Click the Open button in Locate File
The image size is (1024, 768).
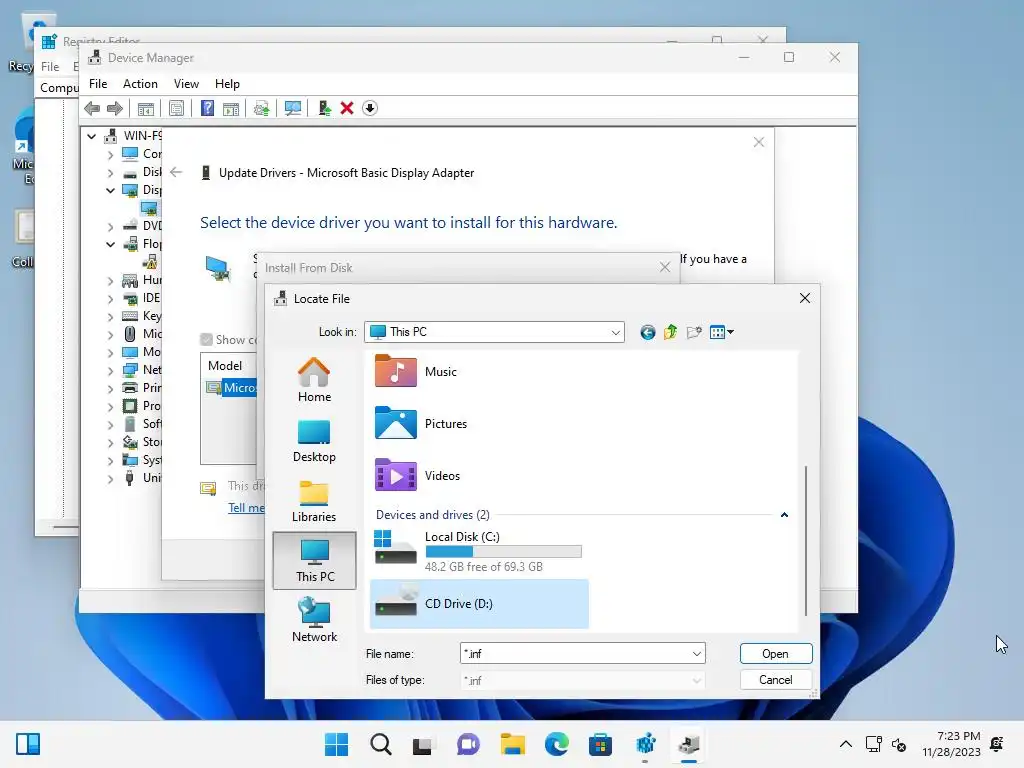click(x=776, y=654)
